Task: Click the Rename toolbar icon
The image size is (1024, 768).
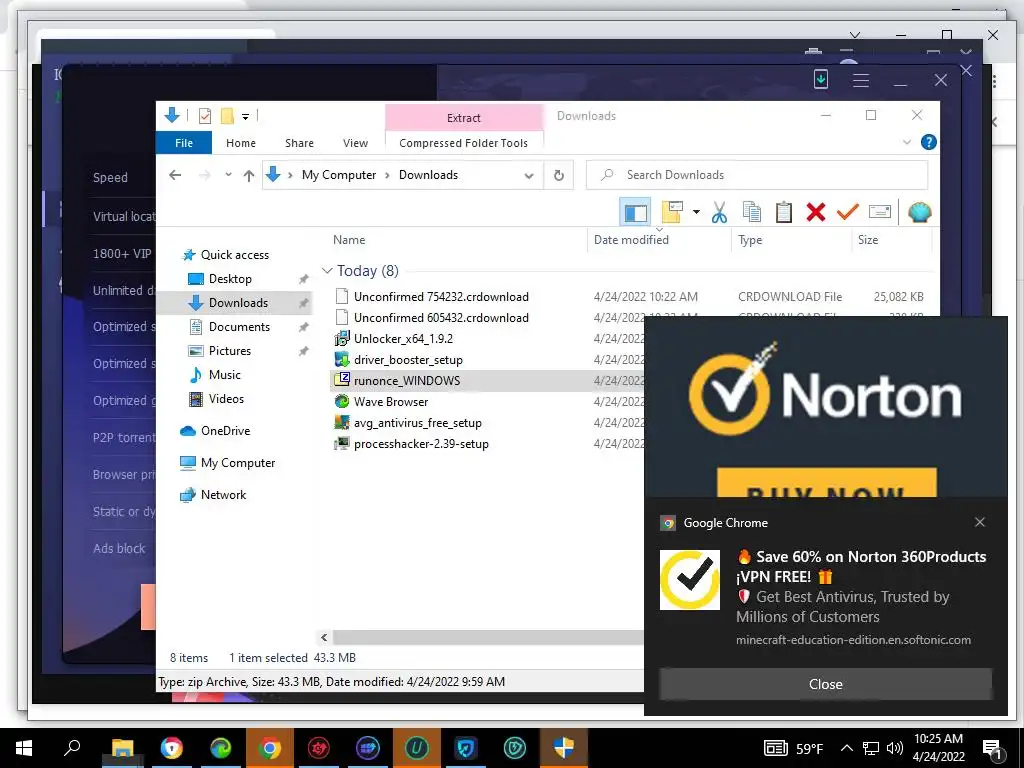Action: [880, 212]
